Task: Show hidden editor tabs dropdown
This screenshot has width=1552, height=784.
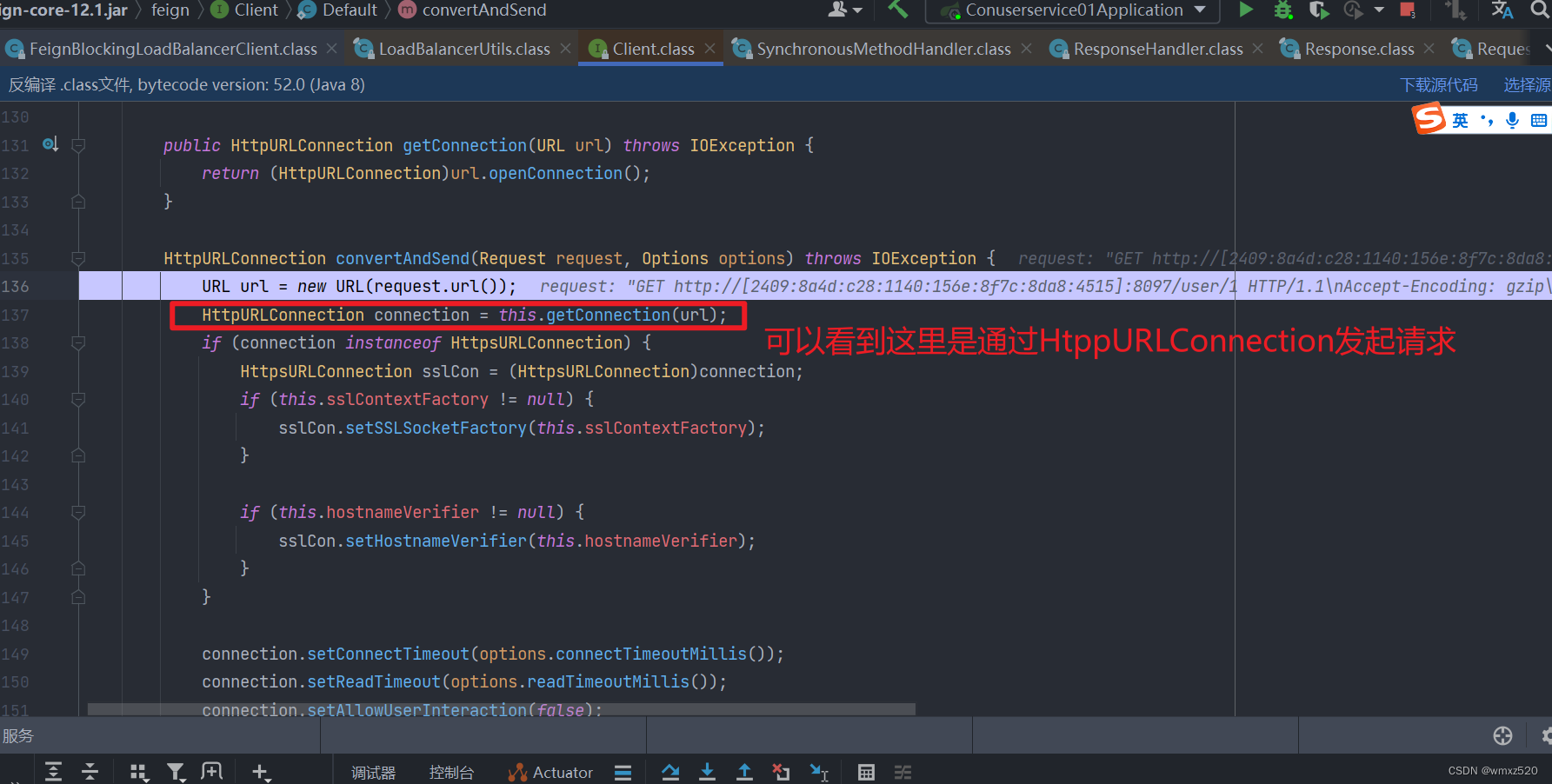Action: click(x=1547, y=50)
